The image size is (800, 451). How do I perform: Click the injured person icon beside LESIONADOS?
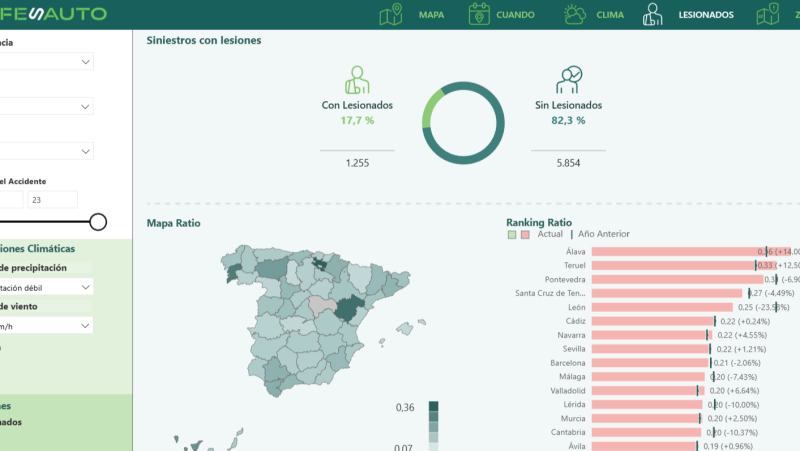653,14
